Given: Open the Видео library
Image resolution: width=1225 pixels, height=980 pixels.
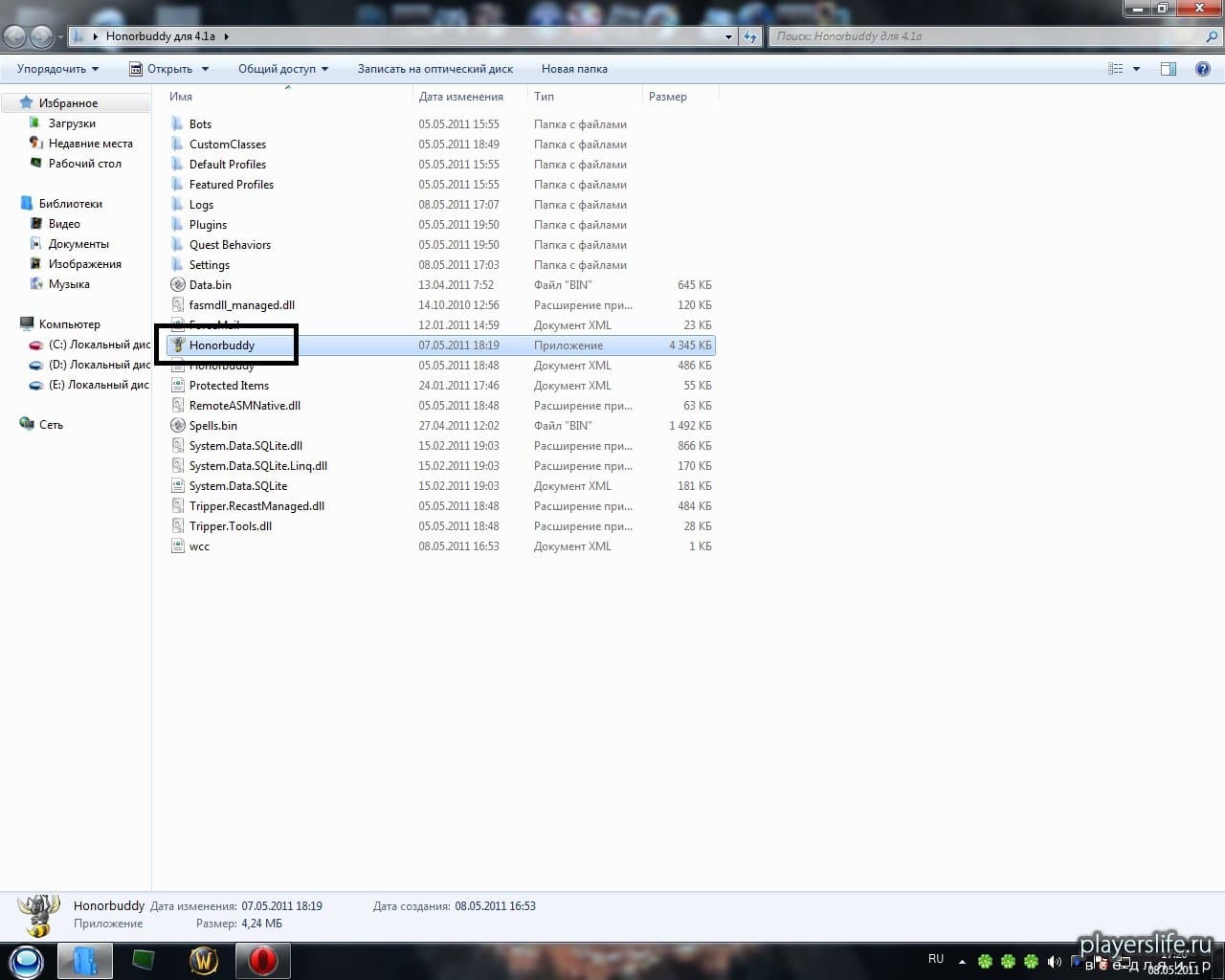Looking at the screenshot, I should 64,224.
